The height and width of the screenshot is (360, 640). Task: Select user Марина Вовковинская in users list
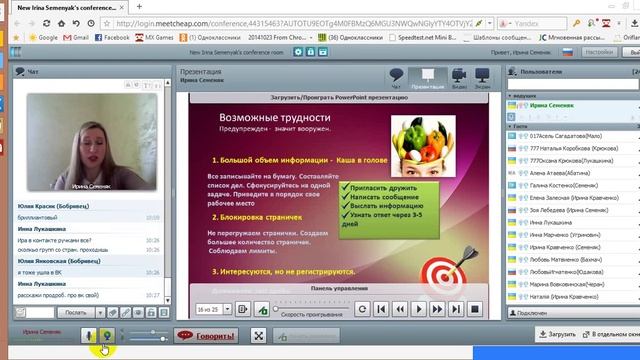(x=567, y=284)
